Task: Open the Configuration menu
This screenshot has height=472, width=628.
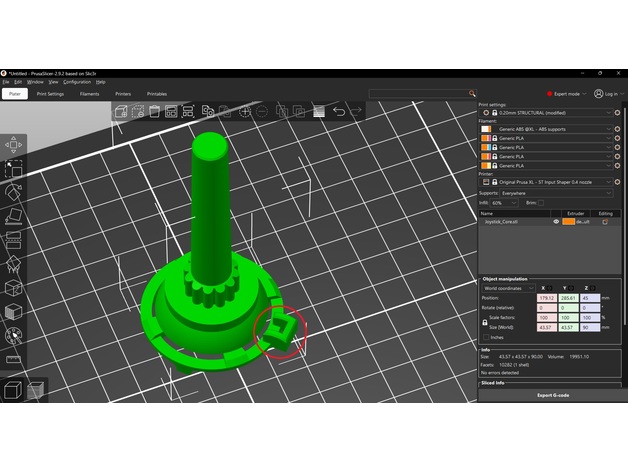Action: [x=76, y=81]
